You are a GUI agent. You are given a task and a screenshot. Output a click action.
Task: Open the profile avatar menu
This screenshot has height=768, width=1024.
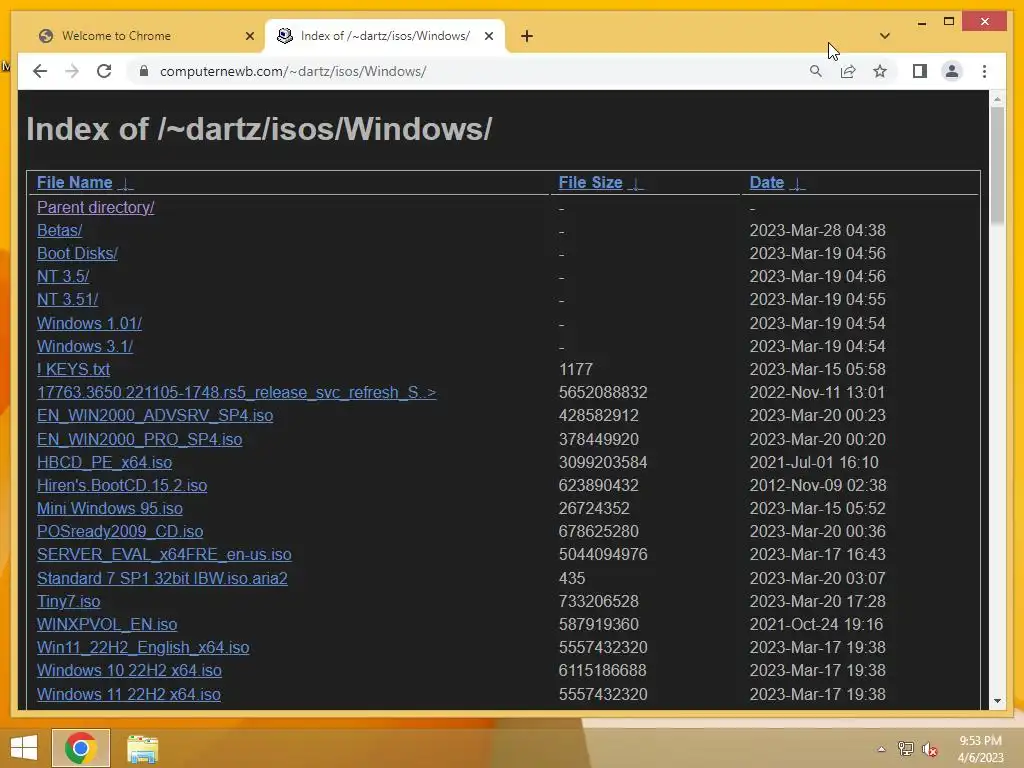(x=952, y=71)
